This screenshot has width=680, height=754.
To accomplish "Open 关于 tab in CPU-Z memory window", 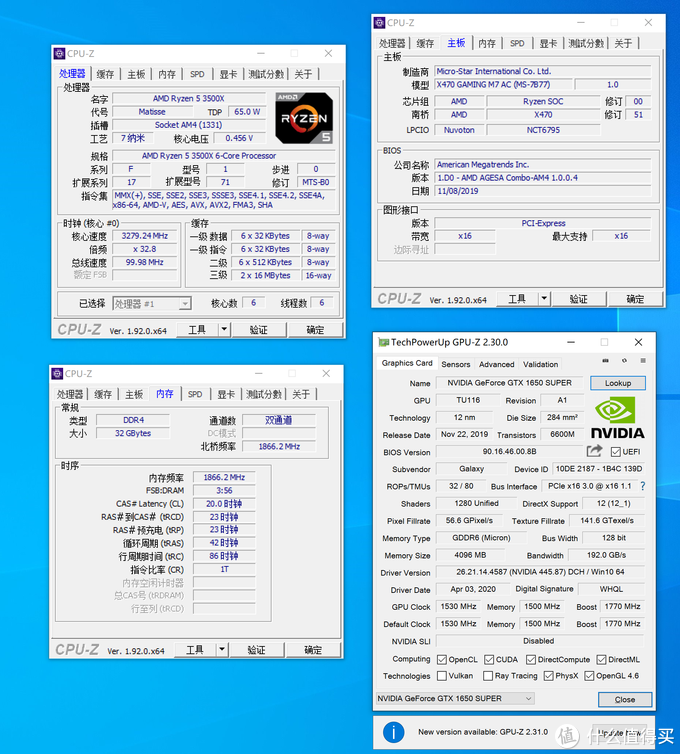I will [301, 394].
